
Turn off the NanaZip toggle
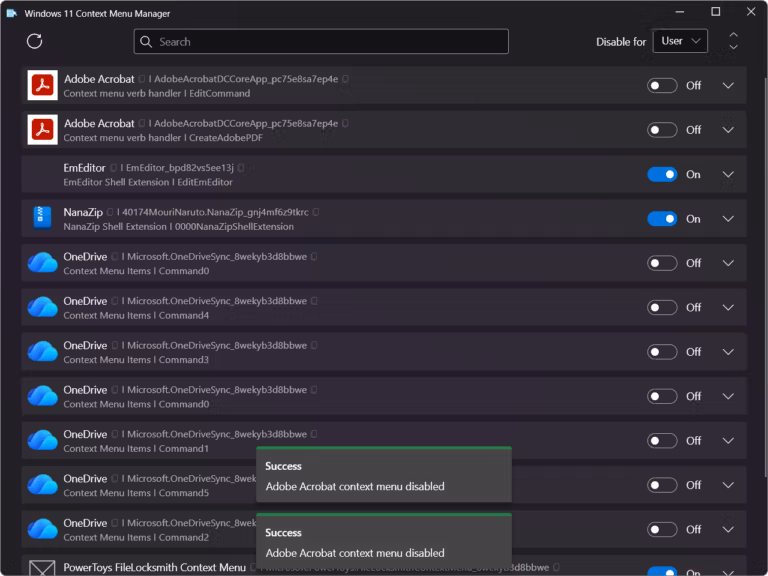point(662,218)
